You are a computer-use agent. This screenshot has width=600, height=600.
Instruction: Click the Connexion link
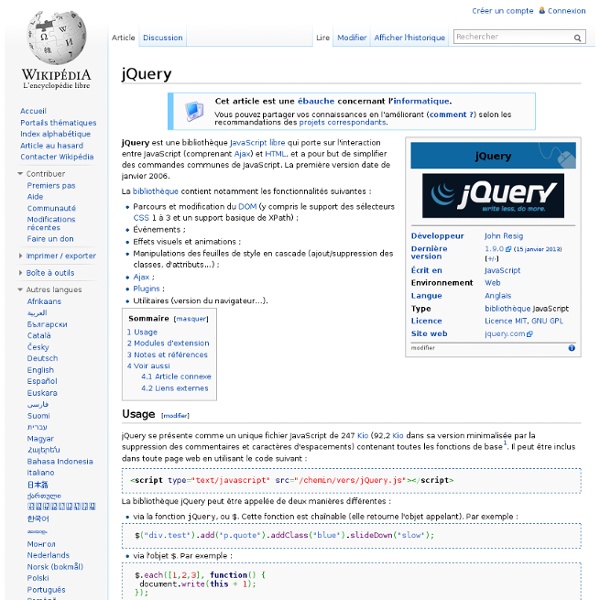566,11
